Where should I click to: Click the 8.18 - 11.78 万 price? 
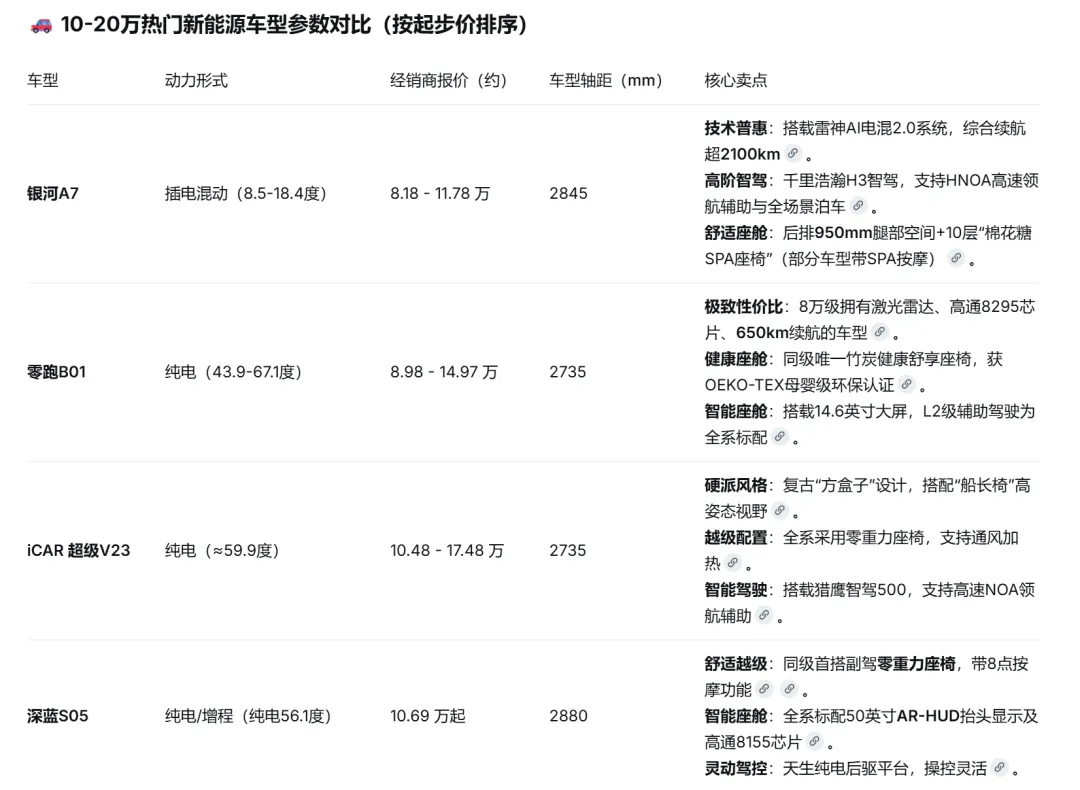pos(440,194)
